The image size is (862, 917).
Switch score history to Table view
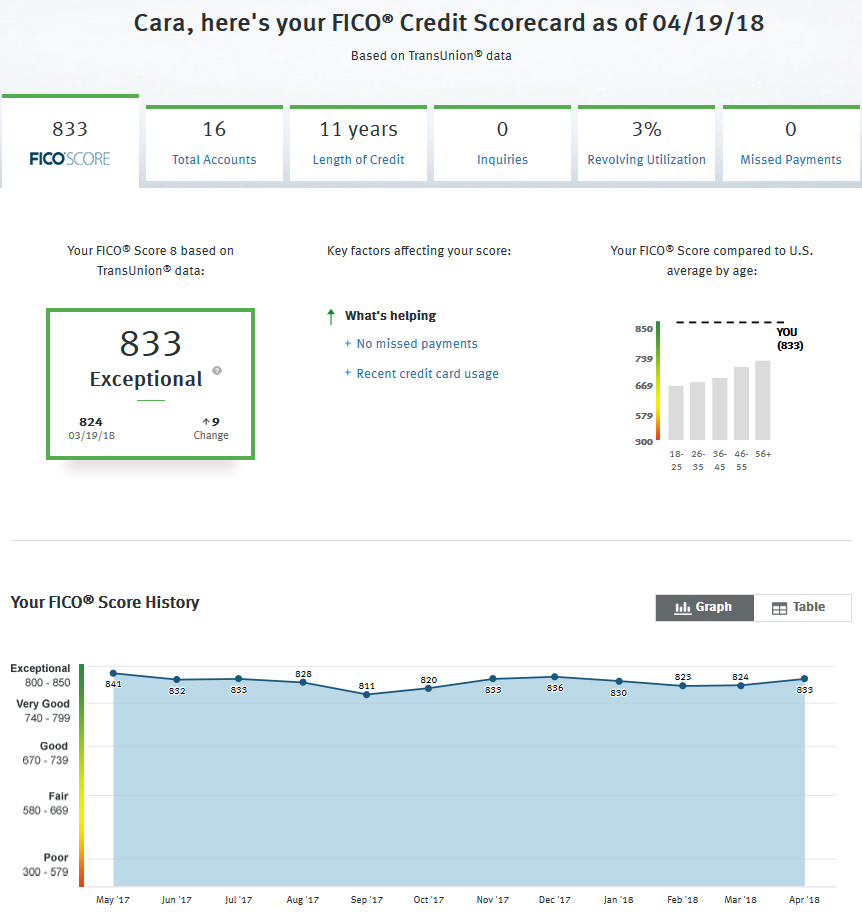(802, 608)
